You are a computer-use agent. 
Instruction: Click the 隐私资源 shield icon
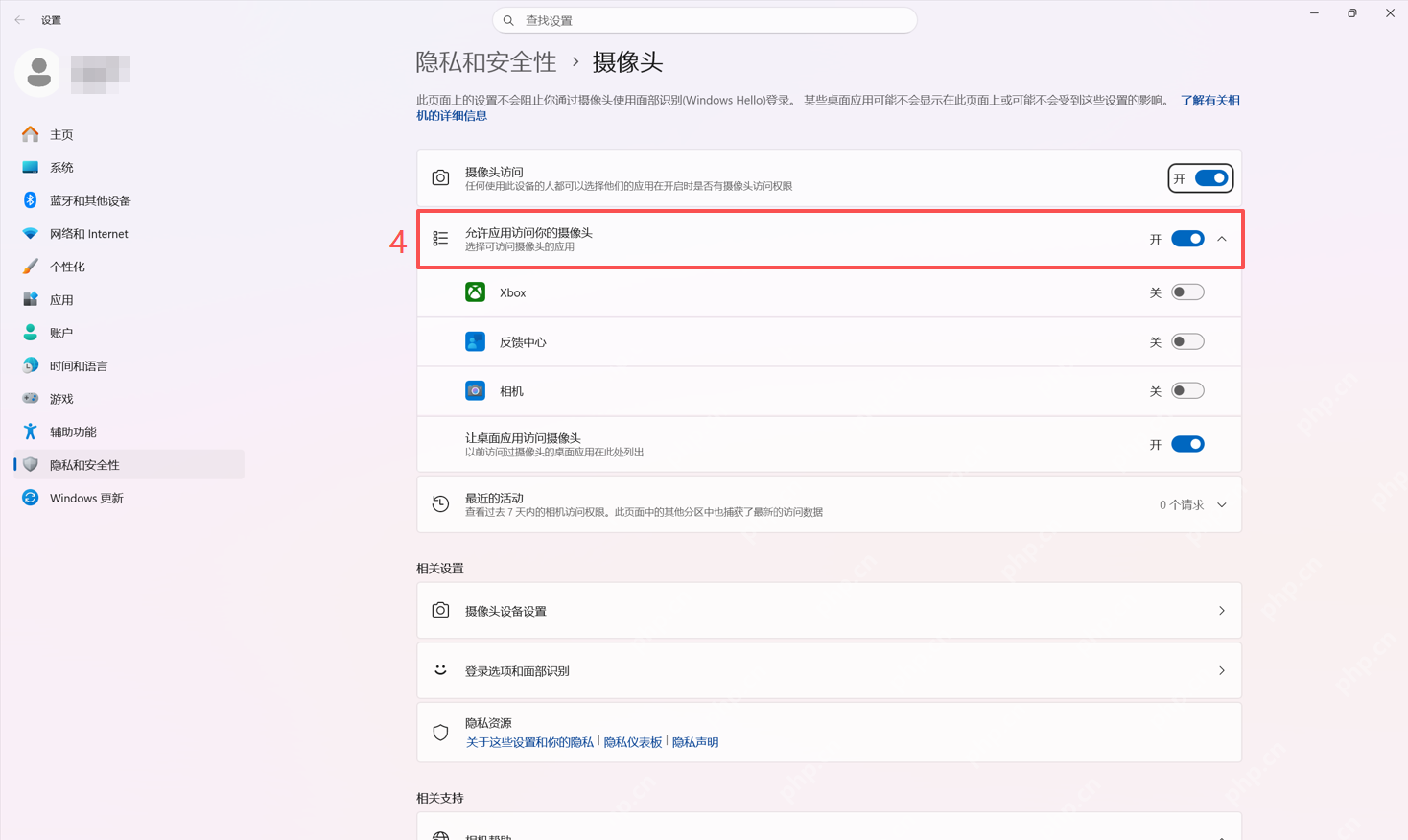[440, 733]
